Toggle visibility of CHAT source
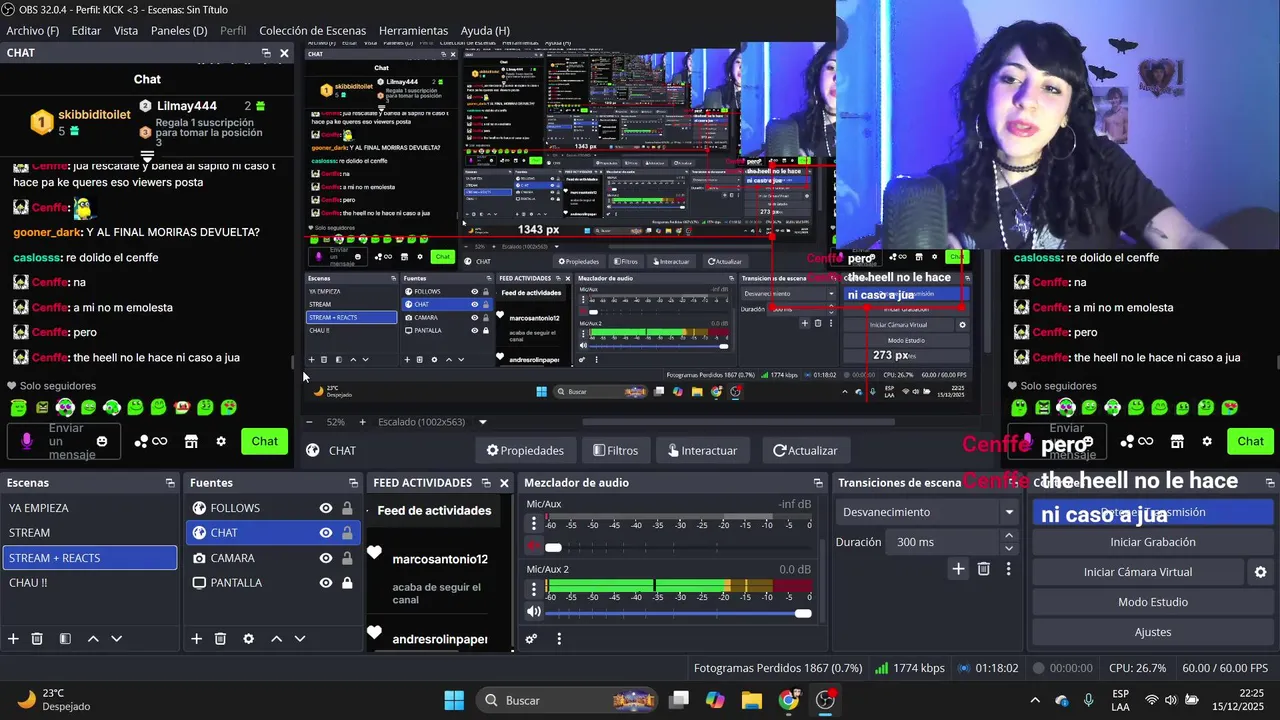 point(326,533)
